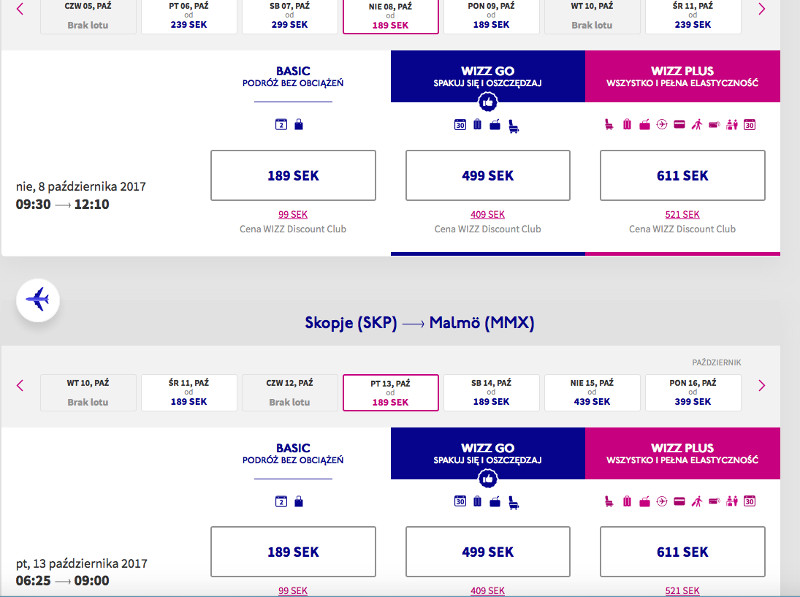
Task: Click Wizz Plus two-passengers icon, 13 października flight
Action: (732, 502)
